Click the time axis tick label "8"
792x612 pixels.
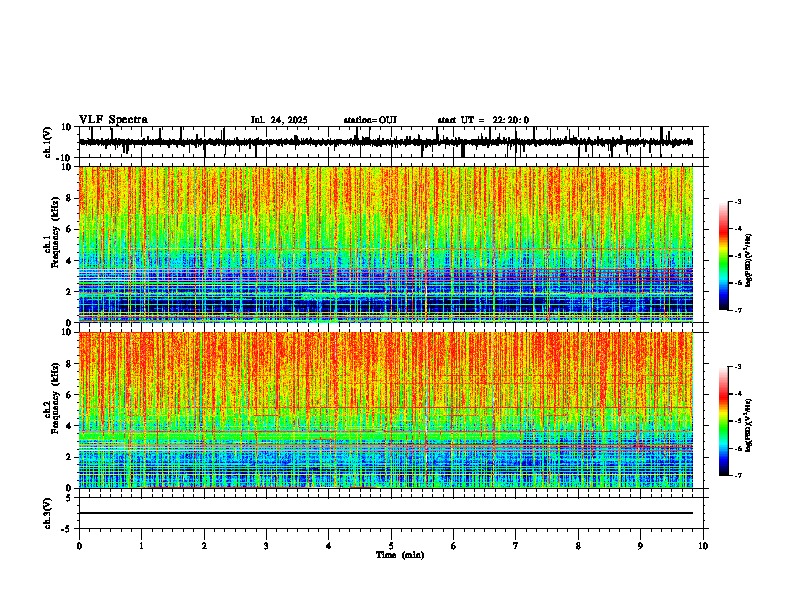tap(578, 546)
